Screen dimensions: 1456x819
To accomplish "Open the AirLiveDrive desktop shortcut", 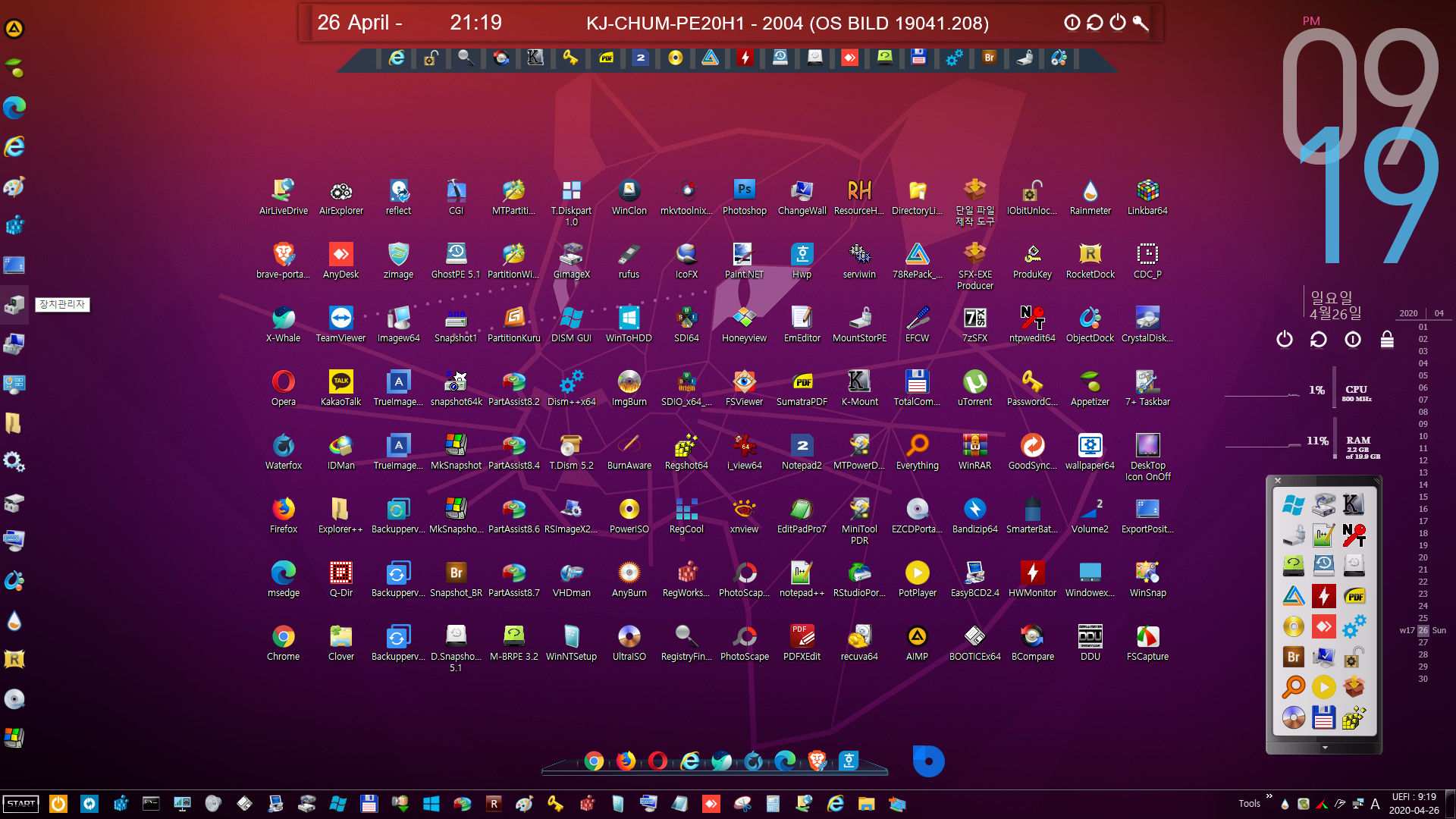I will pyautogui.click(x=283, y=198).
